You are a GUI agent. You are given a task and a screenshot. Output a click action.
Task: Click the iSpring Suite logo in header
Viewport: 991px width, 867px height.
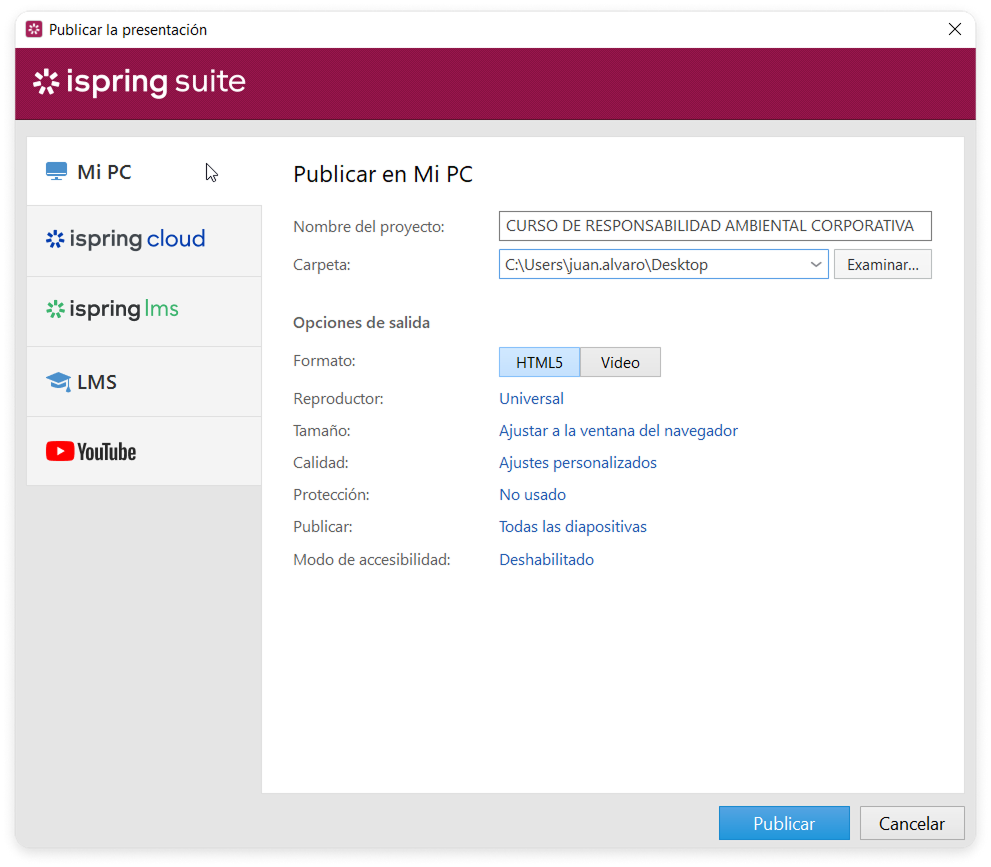140,82
